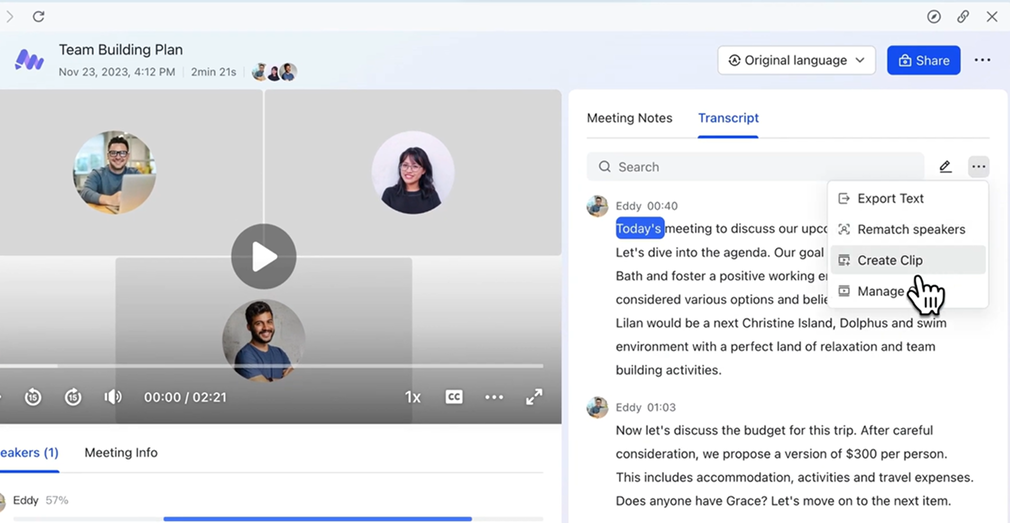Rewind 15 seconds in the video
1010x523 pixels.
[33, 397]
